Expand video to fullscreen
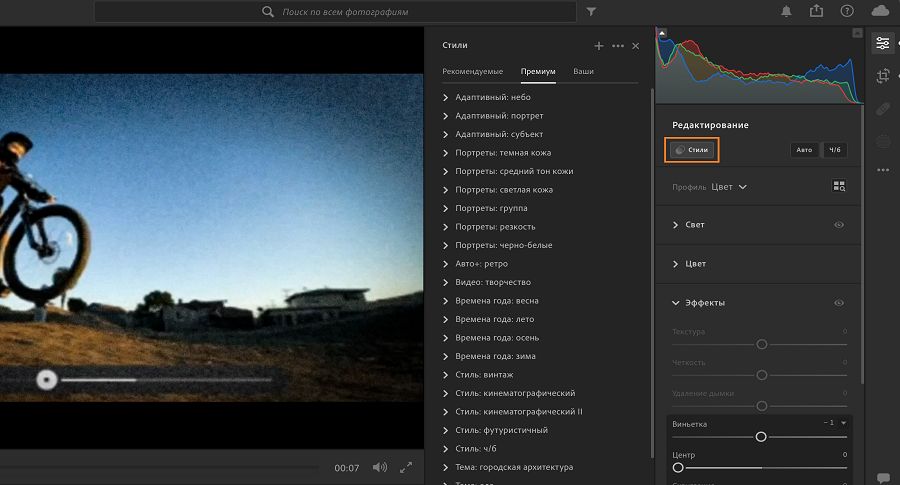 coord(406,467)
